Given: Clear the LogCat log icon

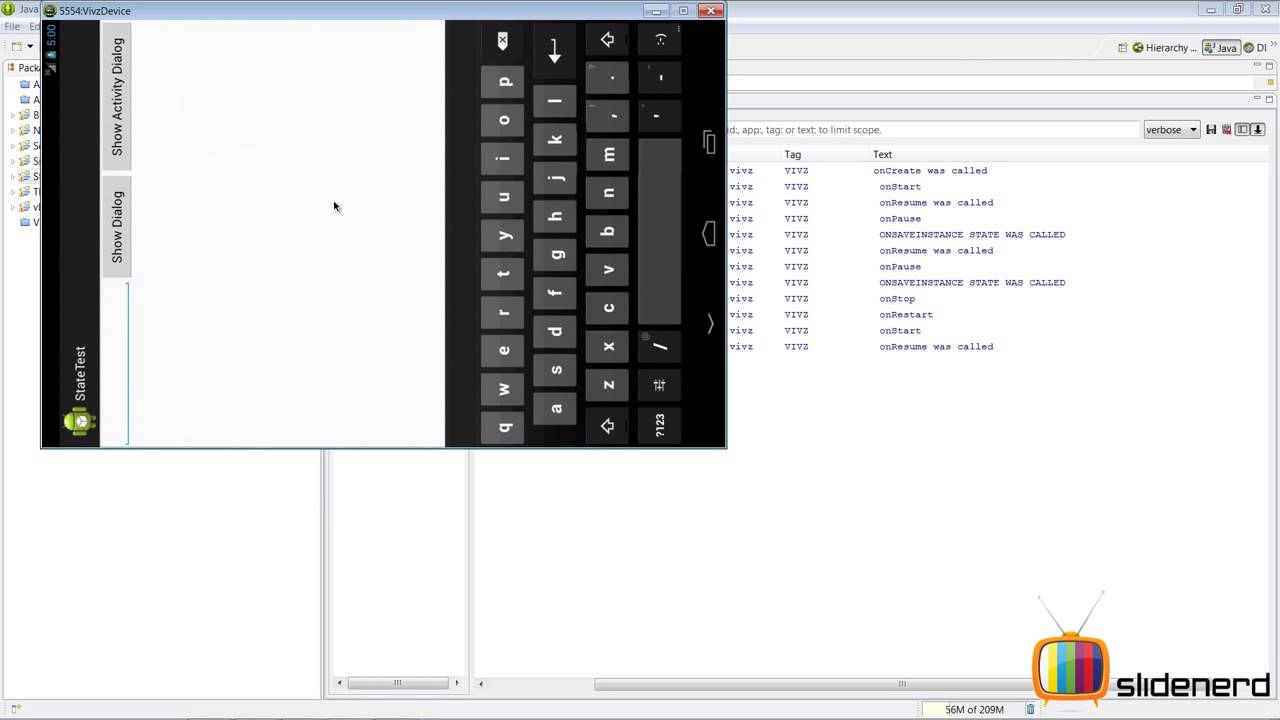Looking at the screenshot, I should (1226, 130).
